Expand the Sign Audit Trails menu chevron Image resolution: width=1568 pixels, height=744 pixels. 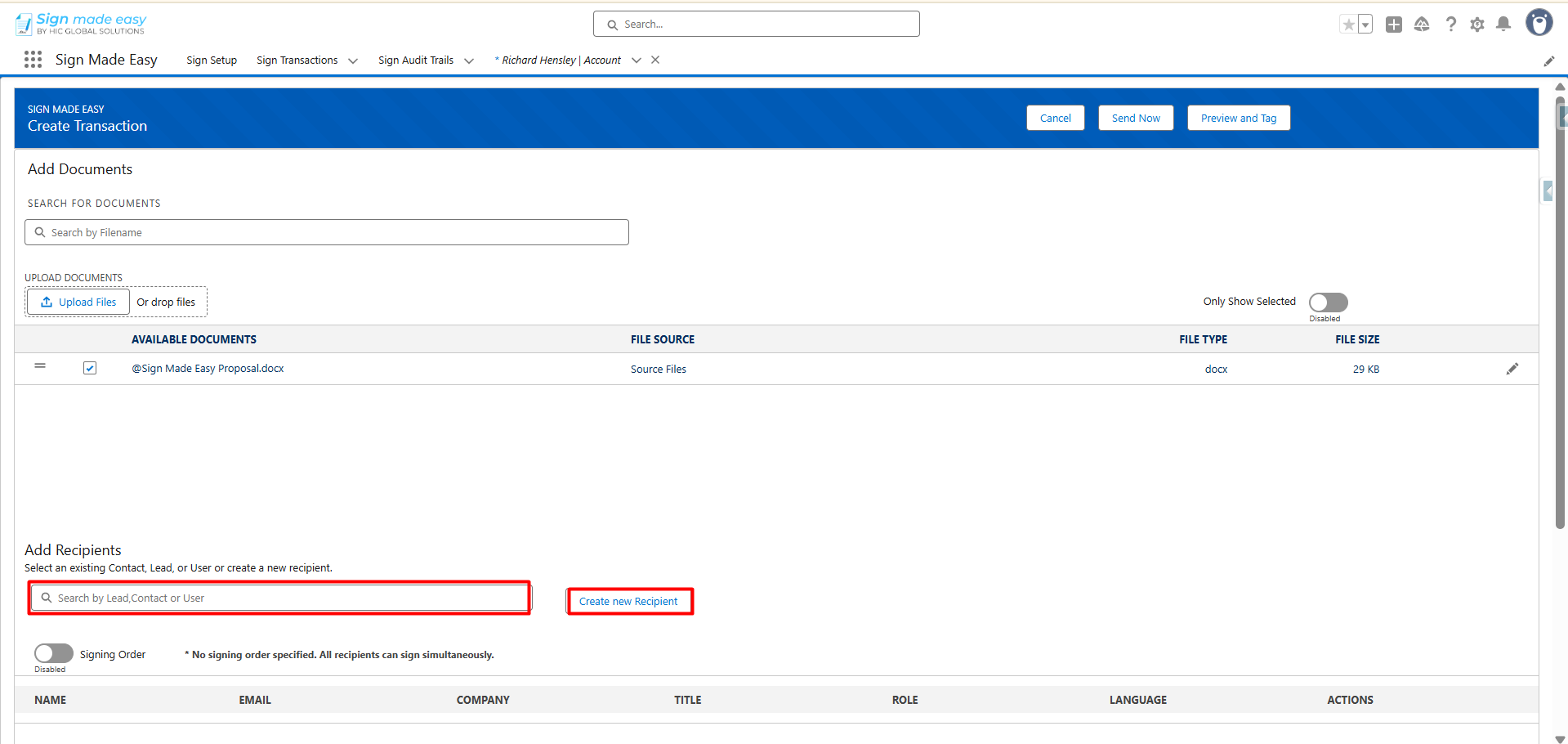469,61
